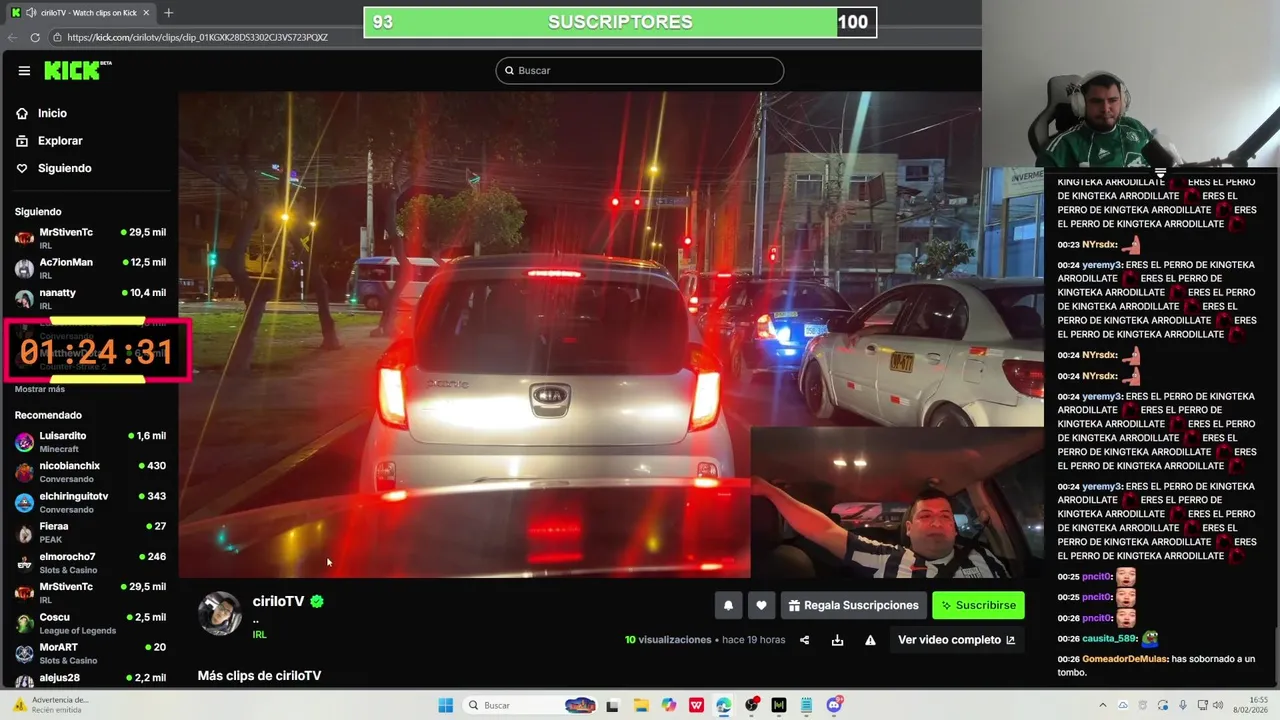Open File Explorer from the taskbar
1280x720 pixels.
pos(641,705)
